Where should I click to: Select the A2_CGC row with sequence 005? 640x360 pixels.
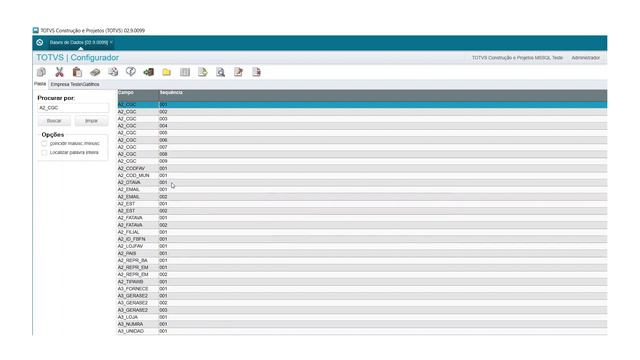pyautogui.click(x=362, y=133)
